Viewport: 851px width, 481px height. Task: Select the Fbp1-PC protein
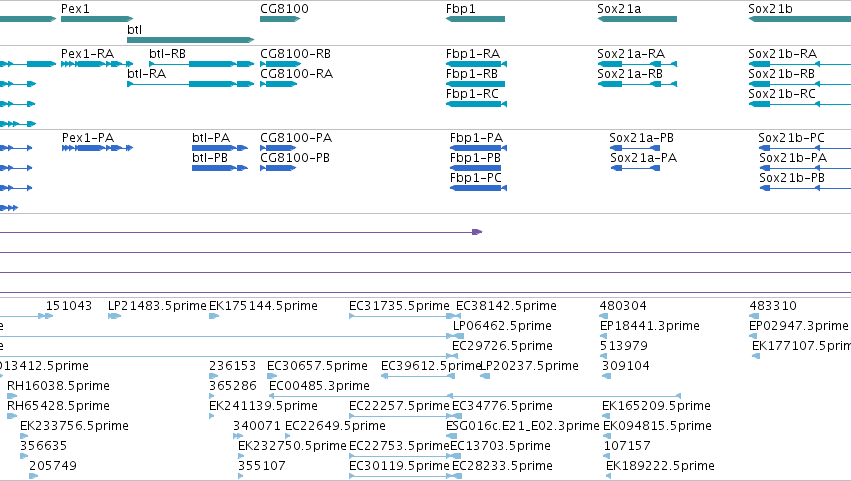[x=475, y=178]
